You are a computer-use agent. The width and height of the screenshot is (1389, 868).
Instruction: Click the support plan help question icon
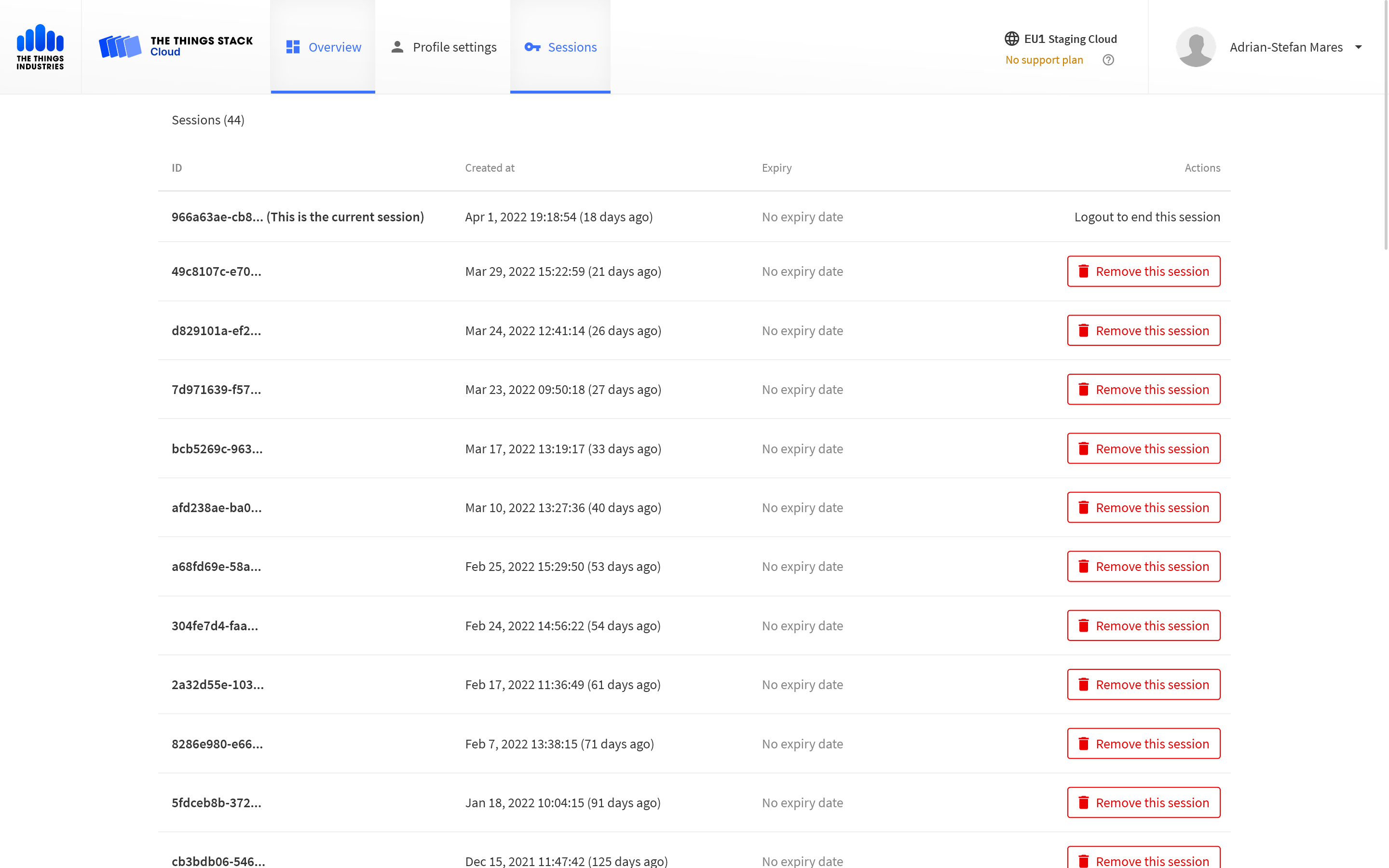click(x=1108, y=60)
